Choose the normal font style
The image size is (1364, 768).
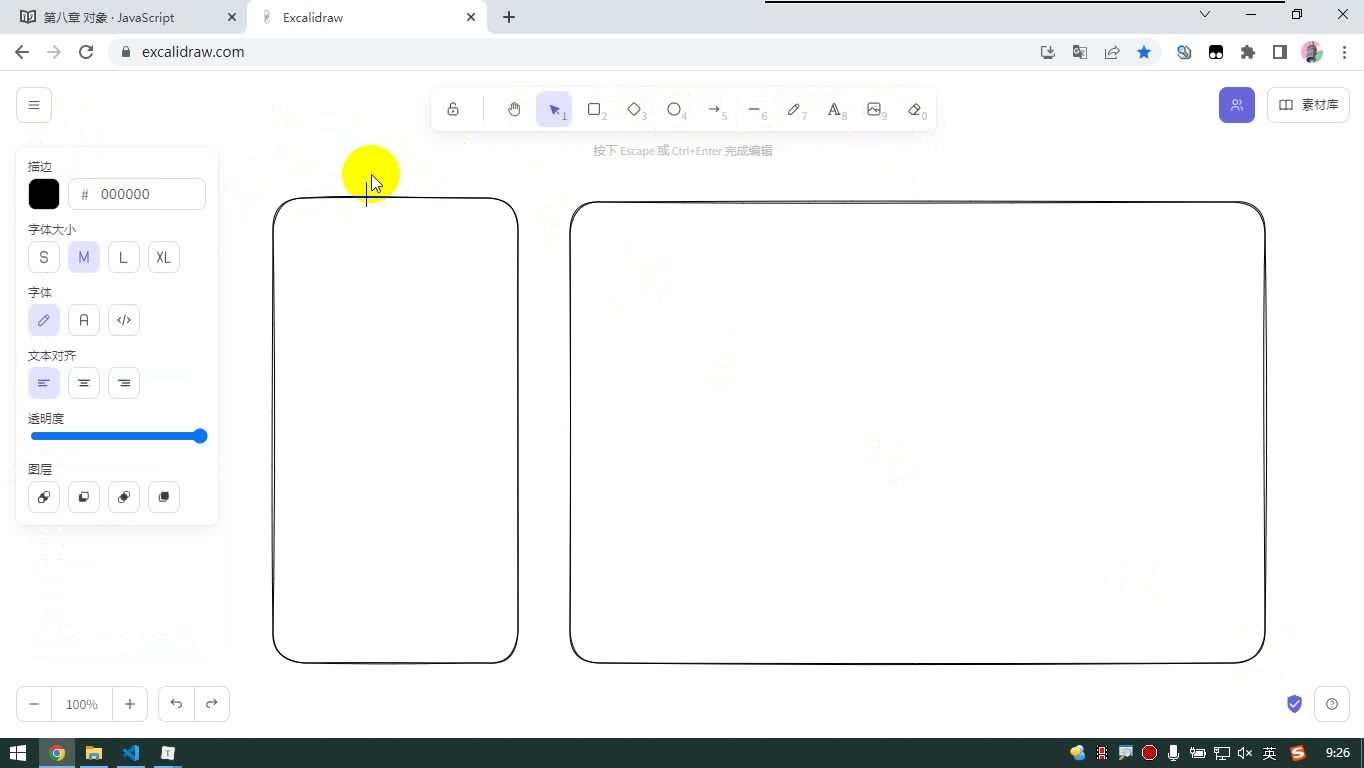(84, 320)
